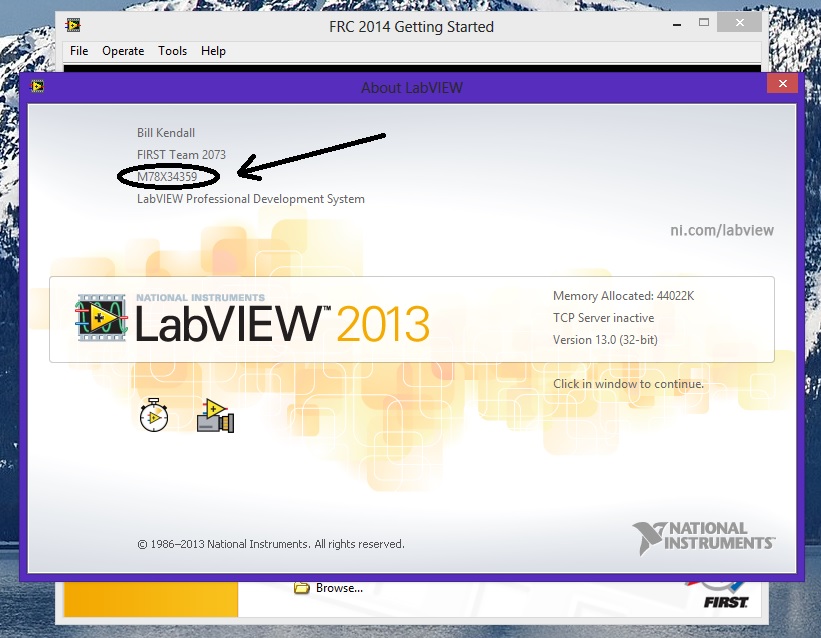Screen dimensions: 821x638
Task: Click the TCP Server inactive text
Action: click(x=604, y=318)
